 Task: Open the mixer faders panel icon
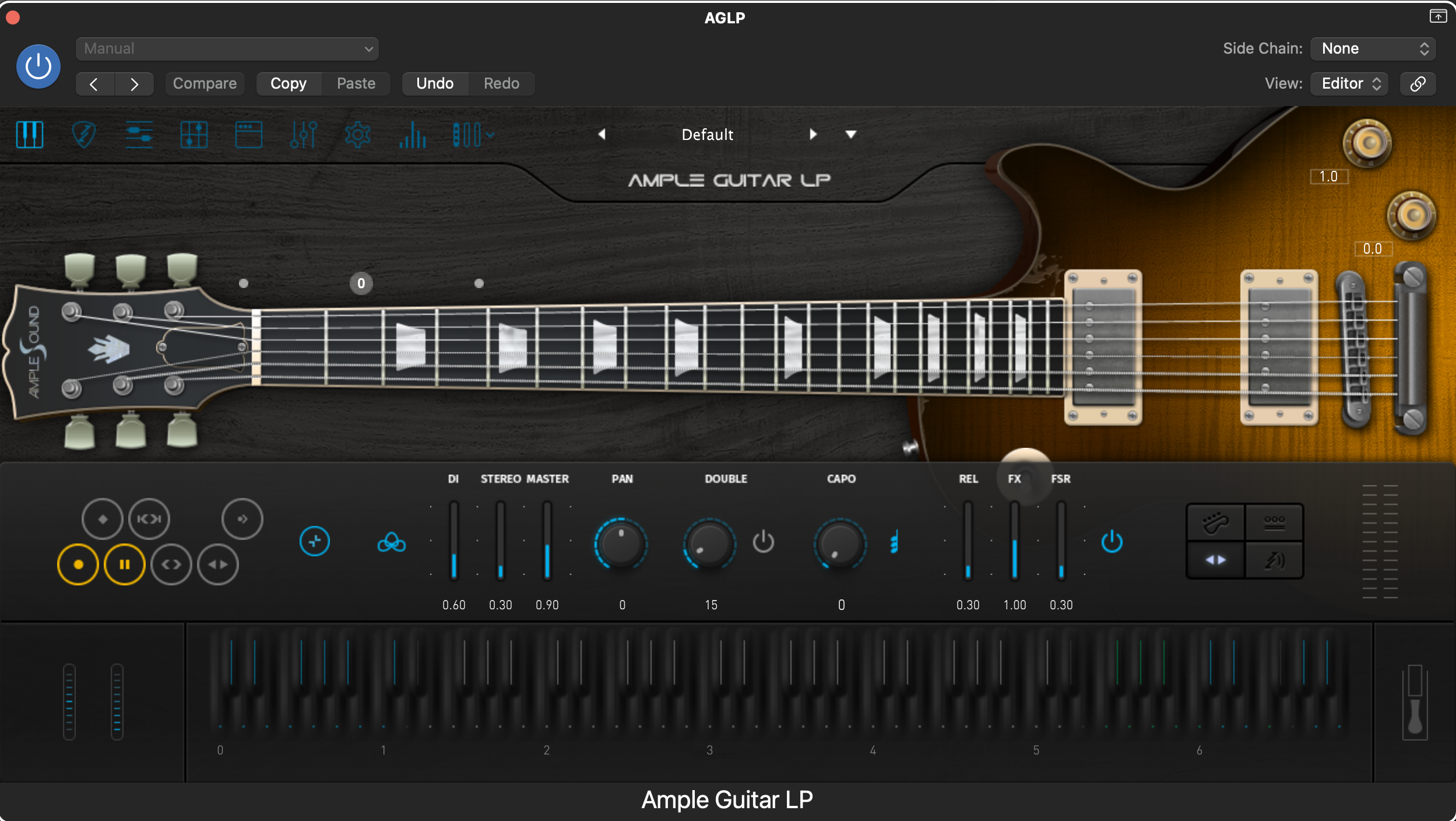click(x=303, y=135)
